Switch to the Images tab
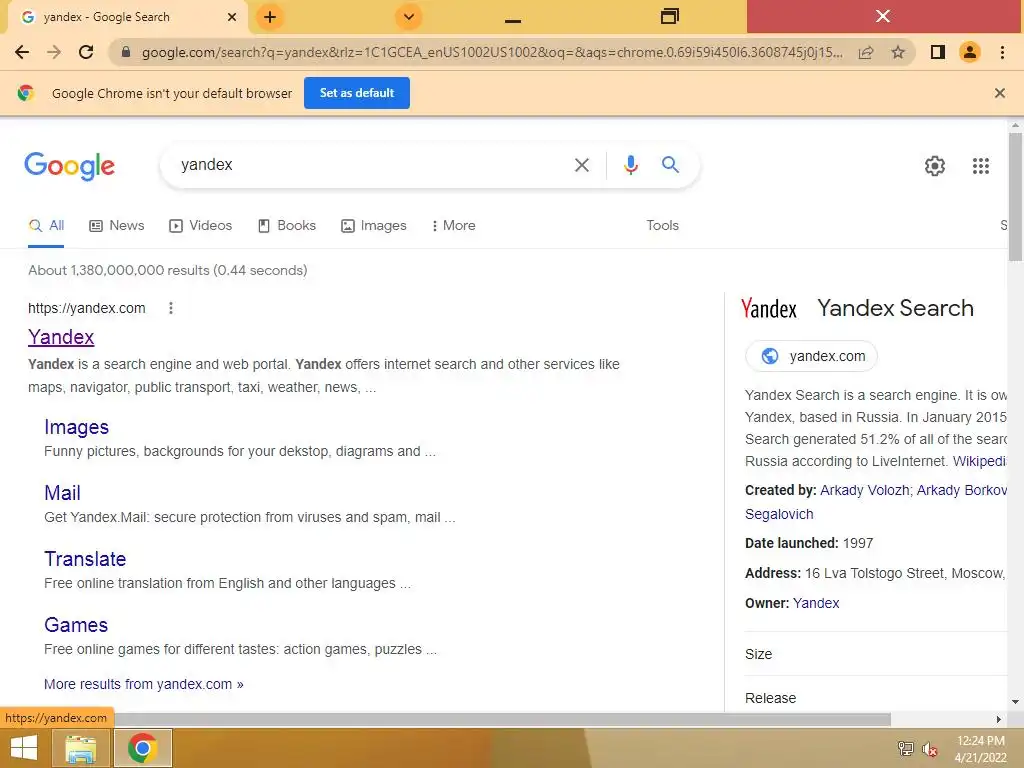1024x768 pixels. pos(374,225)
